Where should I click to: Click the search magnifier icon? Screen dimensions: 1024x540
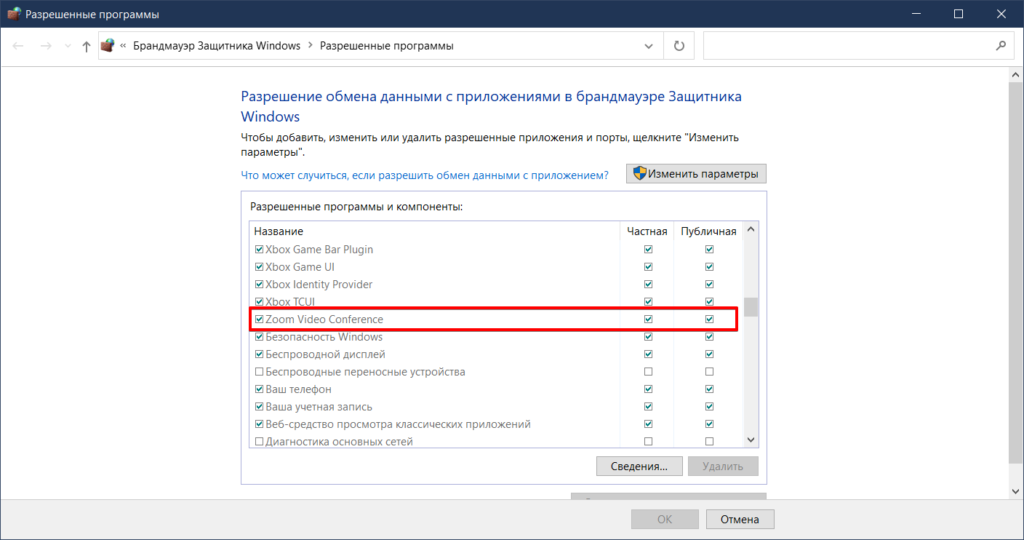1000,46
